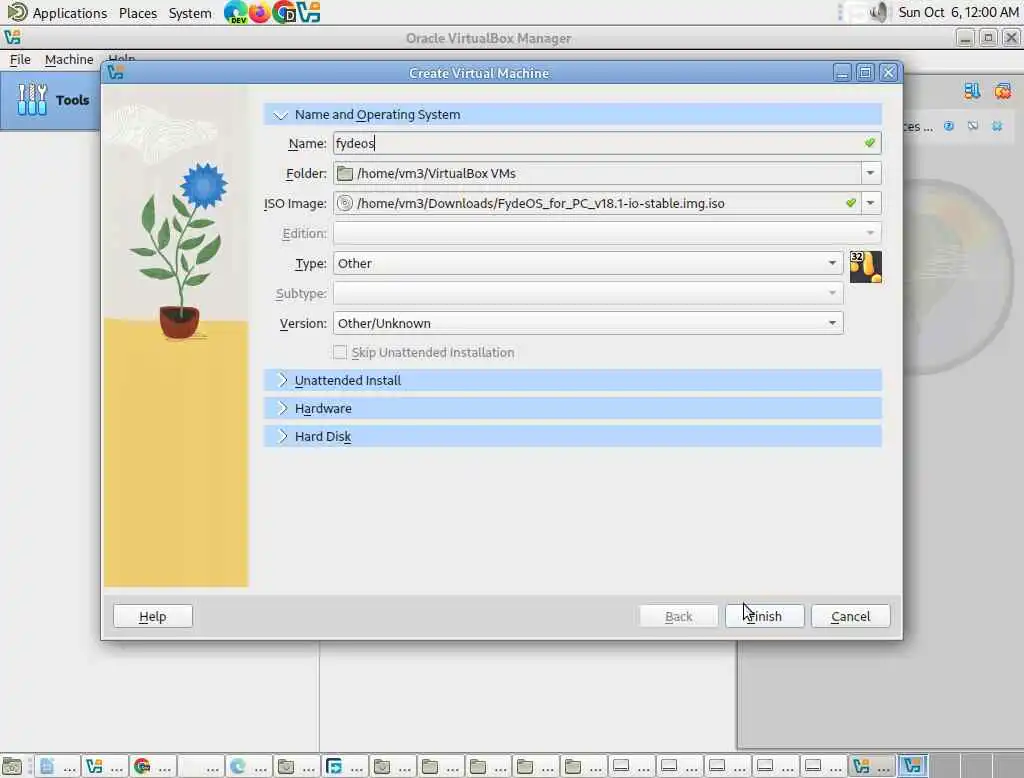Open the Version dropdown showing Other/Unknown

click(588, 323)
